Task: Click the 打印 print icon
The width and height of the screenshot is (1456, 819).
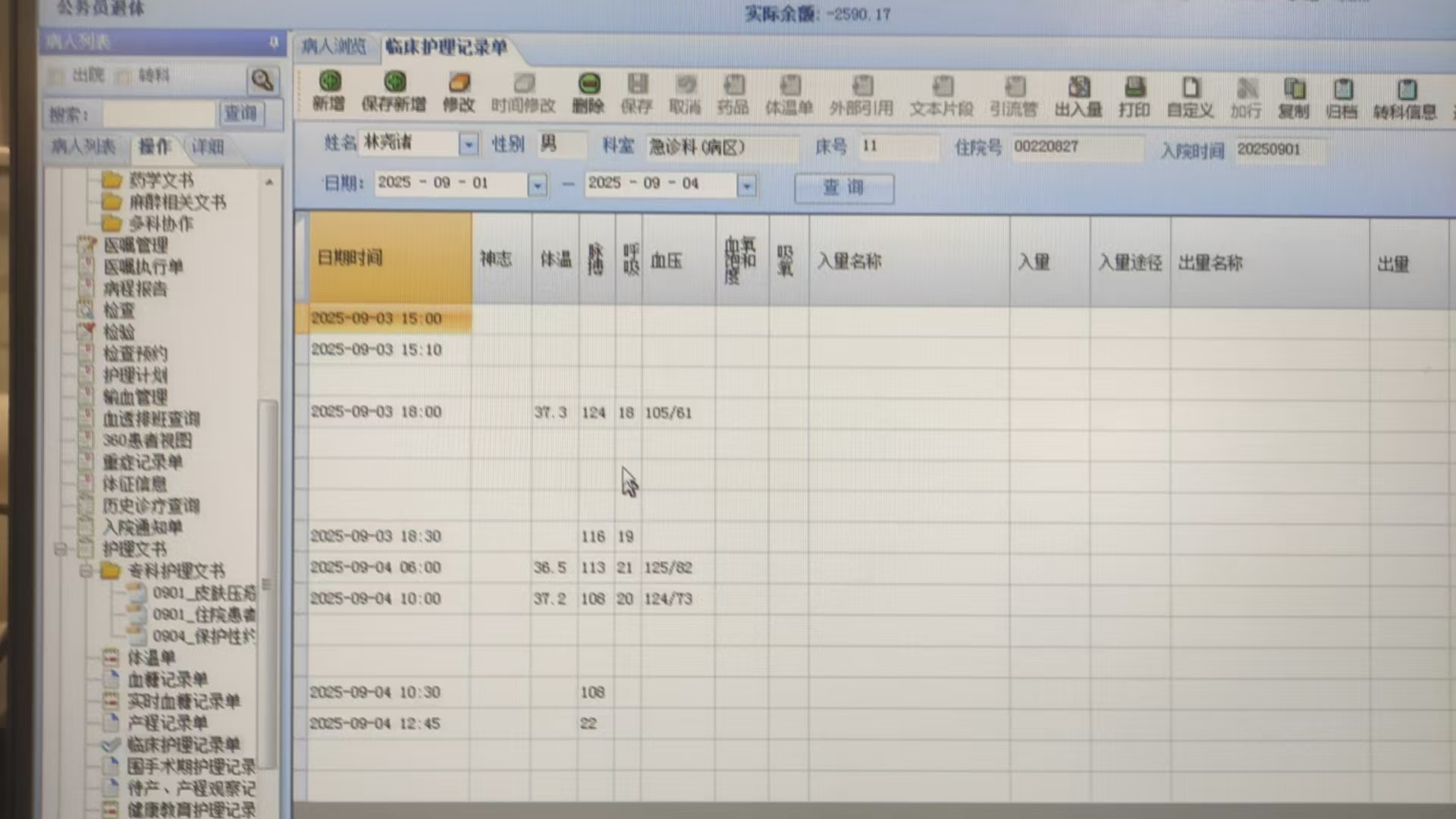Action: click(x=1134, y=88)
